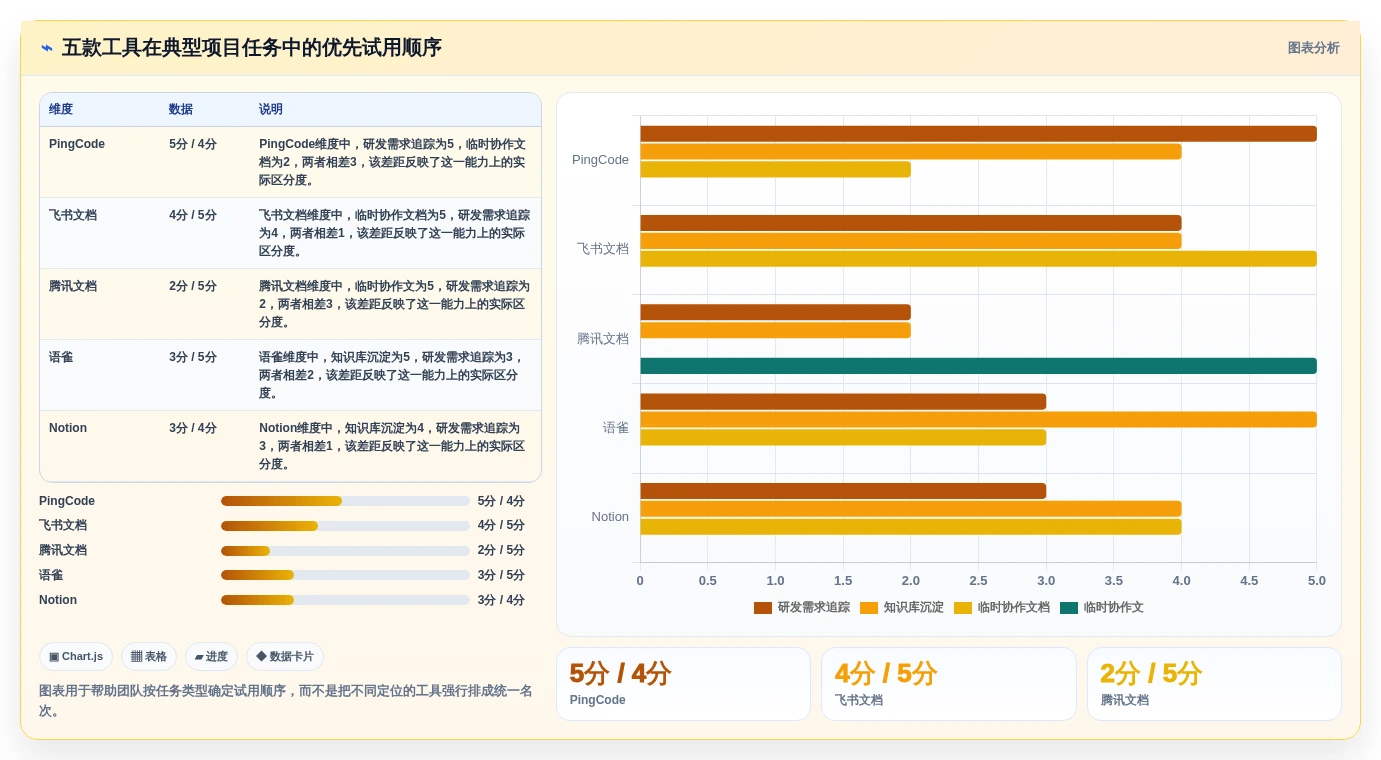Image resolution: width=1381 pixels, height=760 pixels.
Task: Open the PingCode 5分 / 4分 data card
Action: pos(683,684)
